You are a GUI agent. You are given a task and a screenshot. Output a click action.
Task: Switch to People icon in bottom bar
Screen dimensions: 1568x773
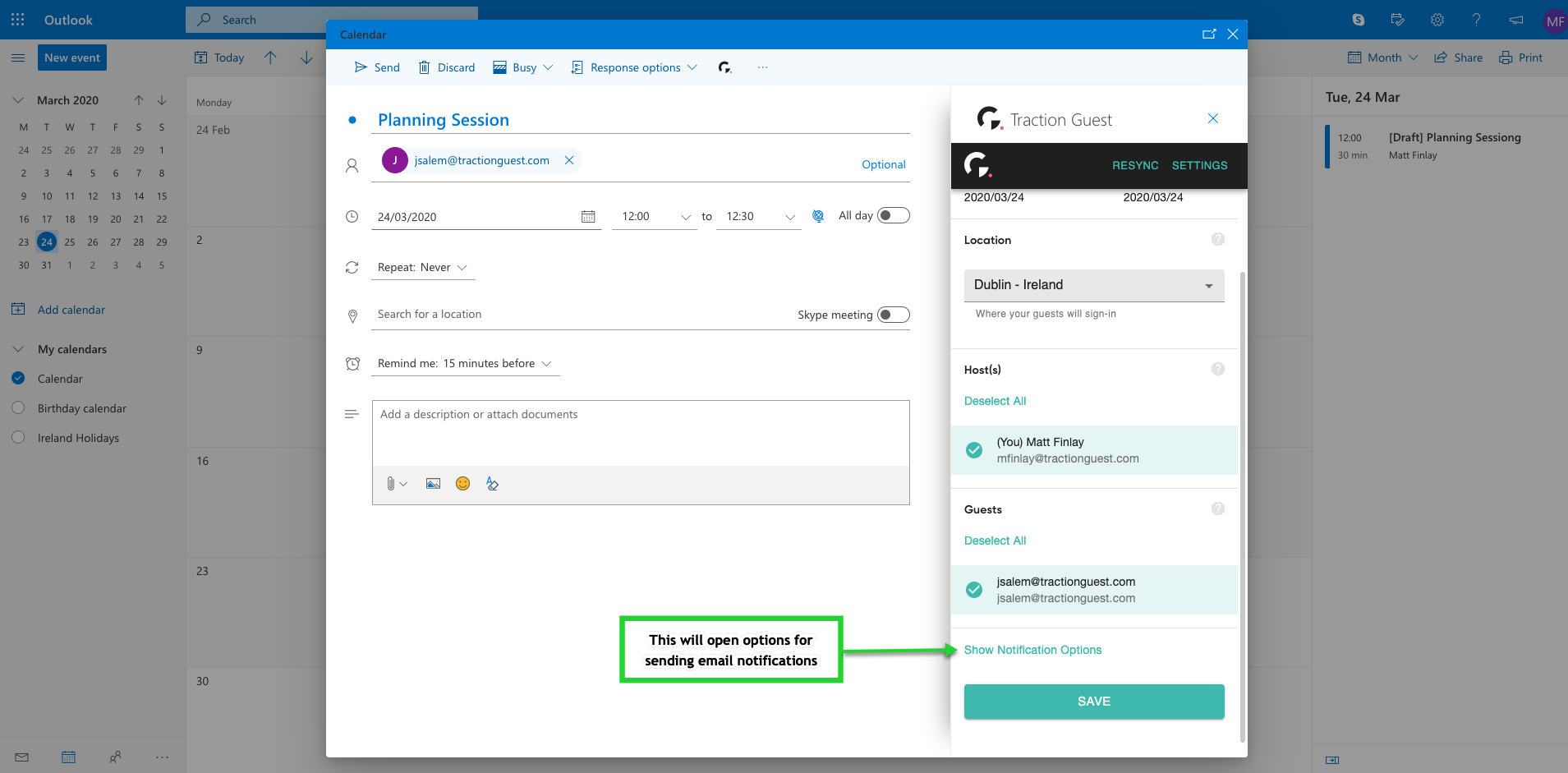pos(115,757)
